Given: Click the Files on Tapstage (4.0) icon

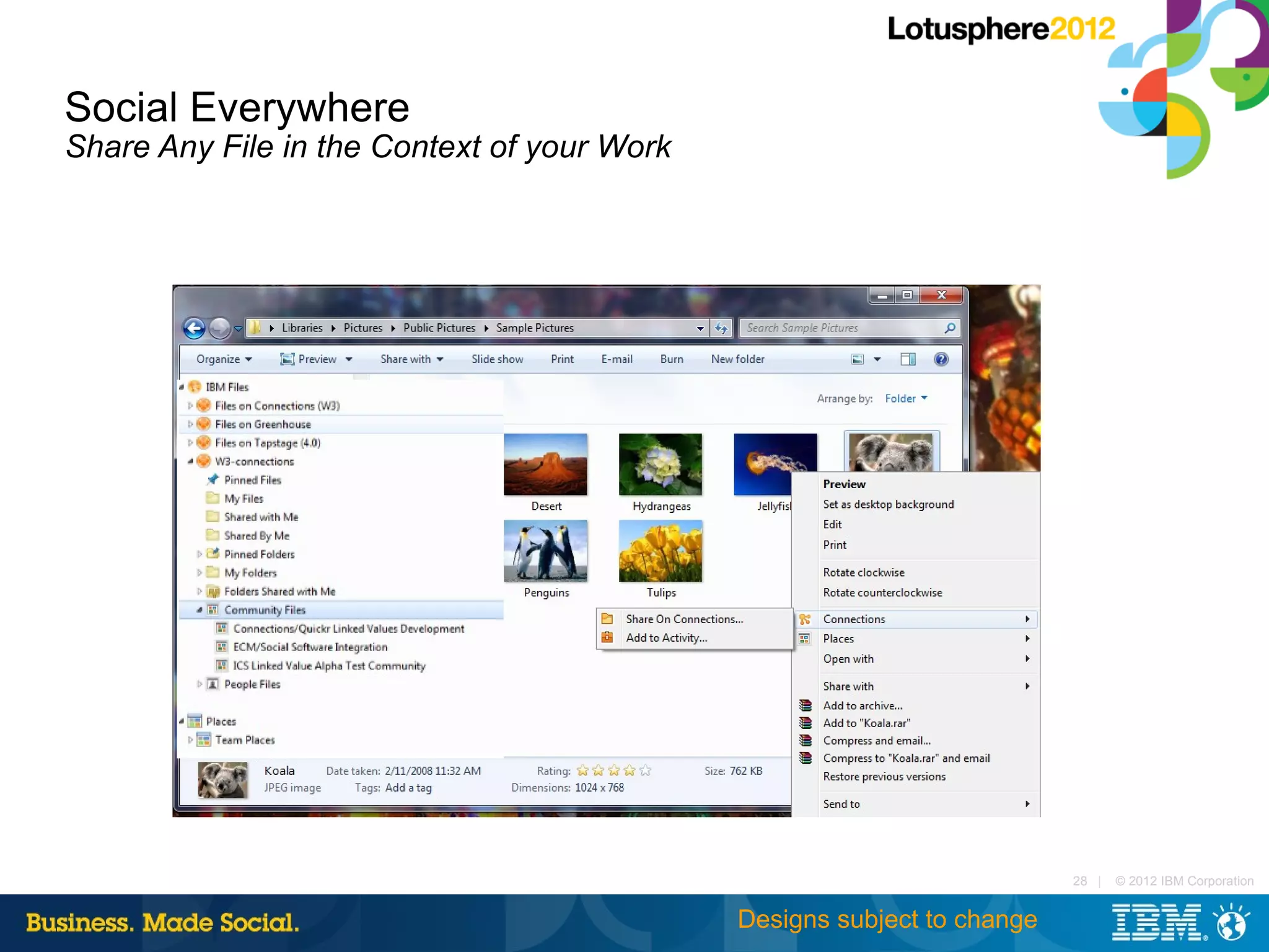Looking at the screenshot, I should [204, 442].
